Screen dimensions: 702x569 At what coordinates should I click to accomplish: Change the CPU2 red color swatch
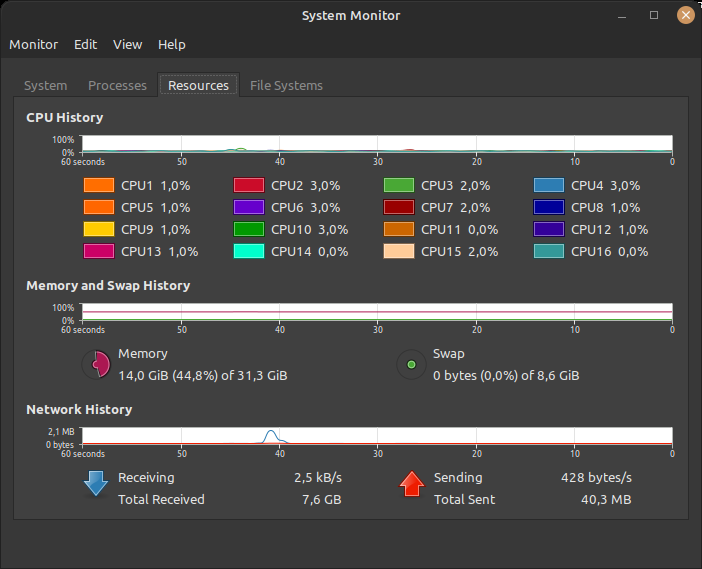(x=249, y=186)
